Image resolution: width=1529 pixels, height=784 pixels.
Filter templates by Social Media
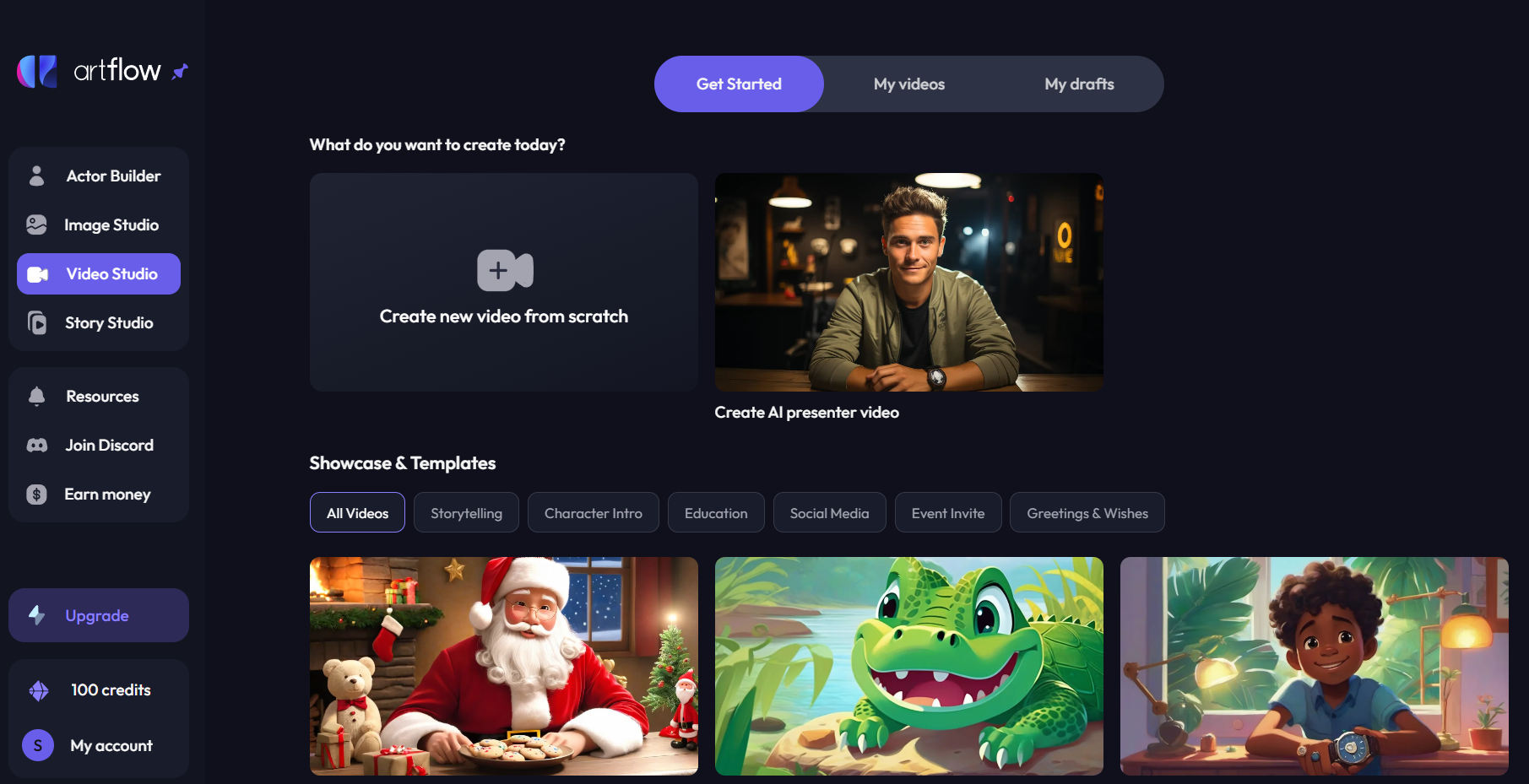click(x=829, y=512)
